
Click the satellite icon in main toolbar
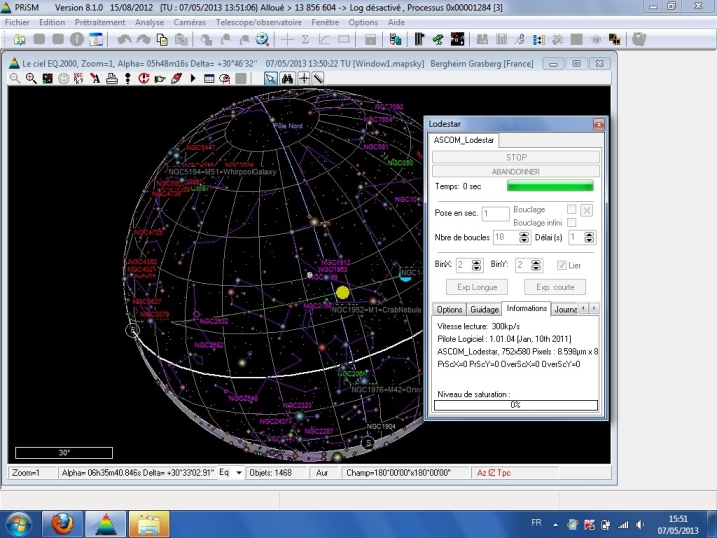click(x=438, y=40)
